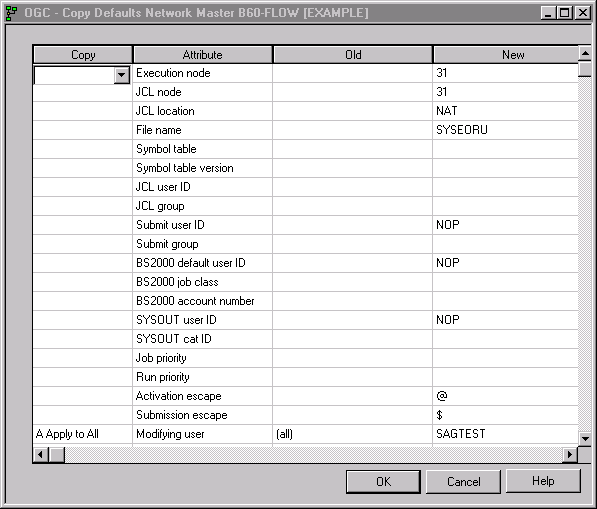The width and height of the screenshot is (597, 509).
Task: Select the SYSOUT user ID attribute
Action: pos(203,320)
